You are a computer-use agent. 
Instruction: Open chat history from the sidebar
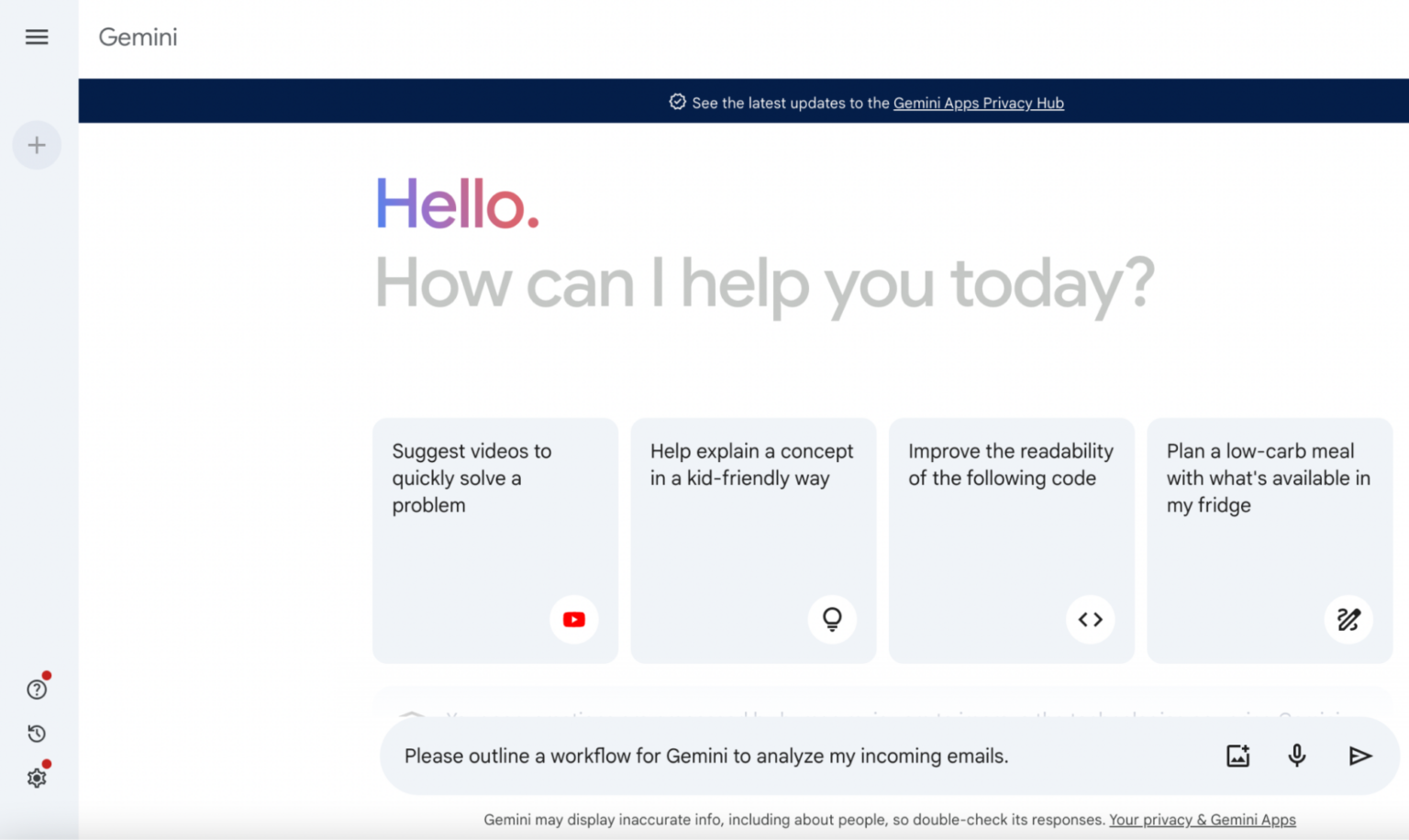[37, 733]
